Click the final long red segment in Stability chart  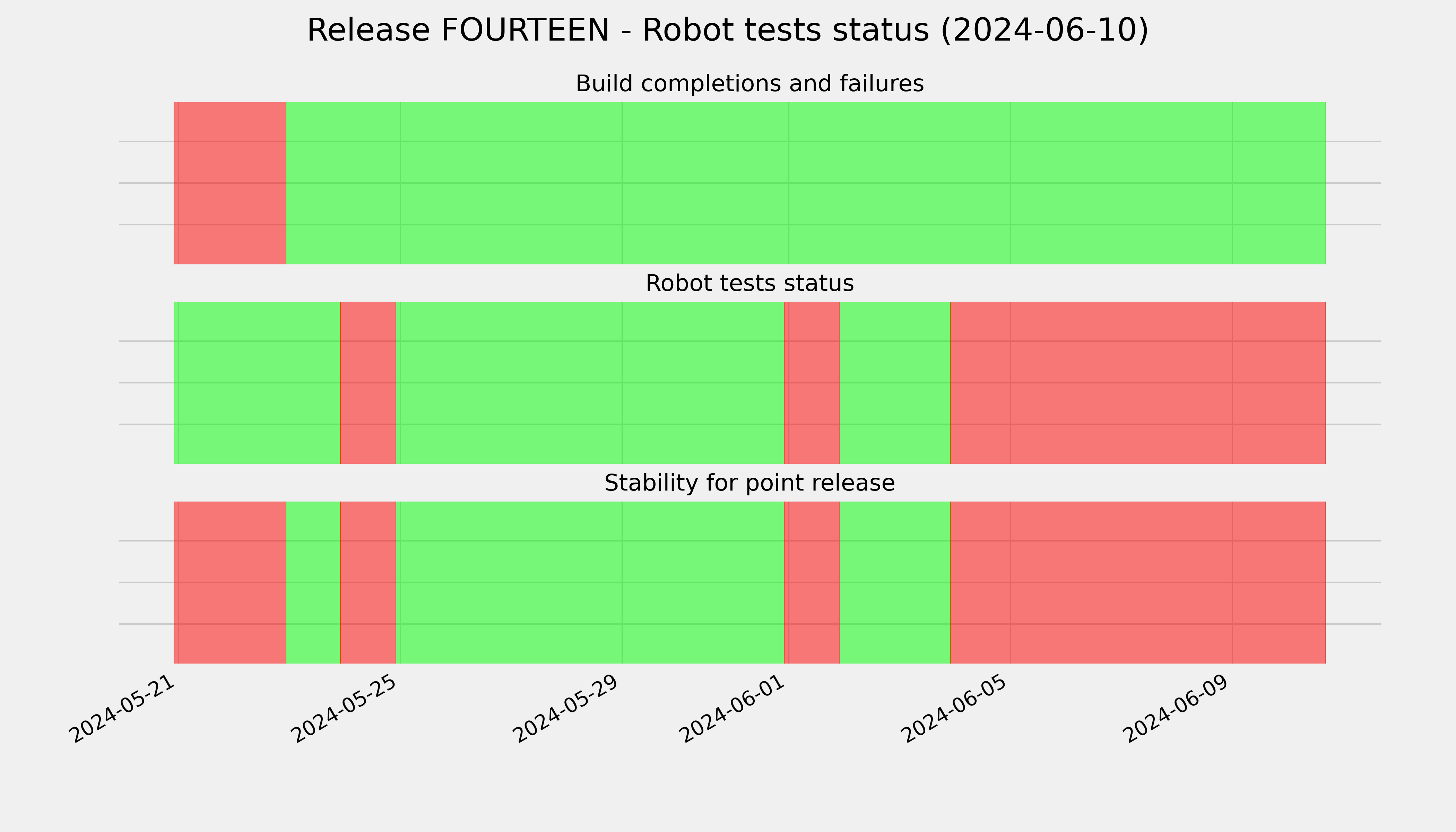pos(1138,582)
